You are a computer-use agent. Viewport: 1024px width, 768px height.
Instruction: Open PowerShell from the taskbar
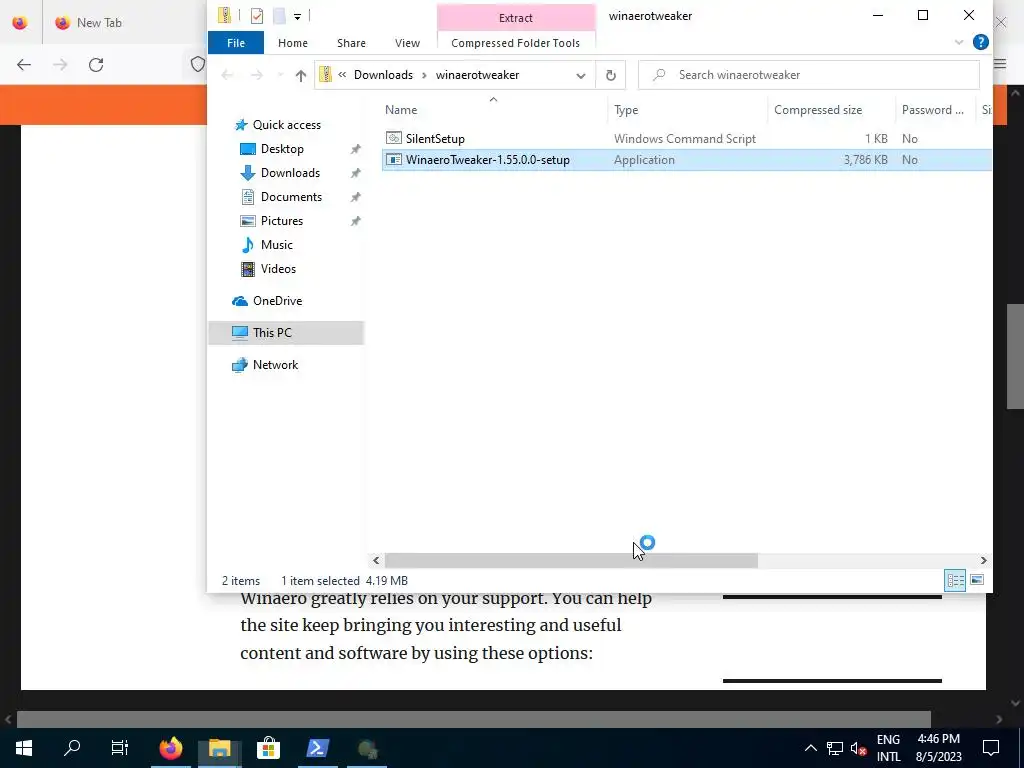pyautogui.click(x=317, y=748)
